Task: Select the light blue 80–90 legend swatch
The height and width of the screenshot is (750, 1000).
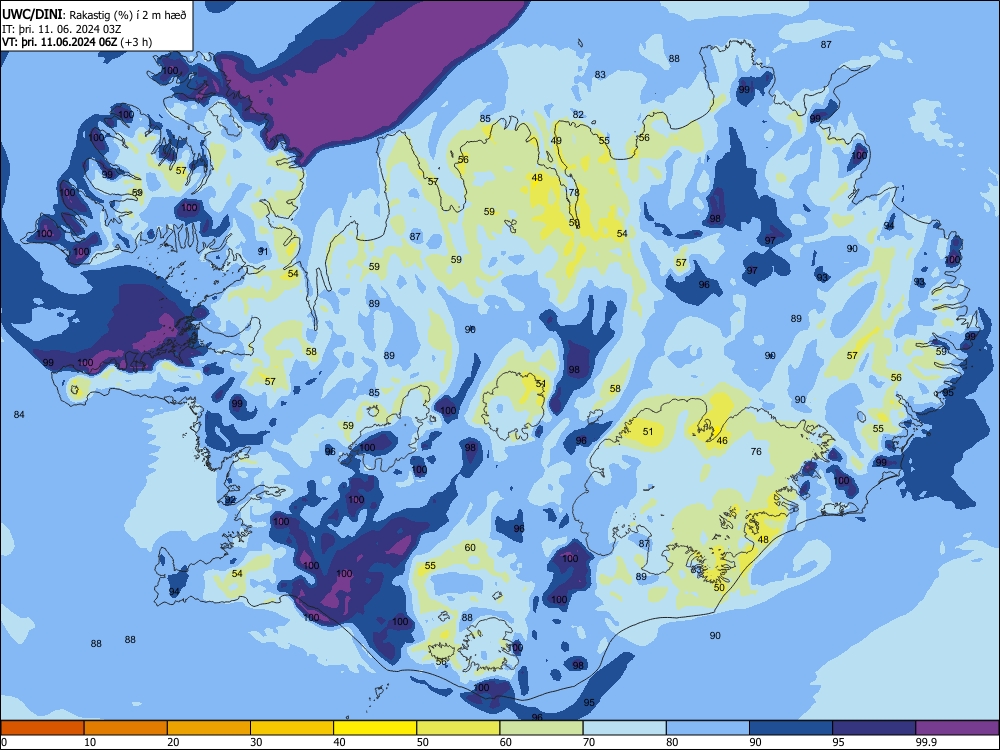Action: (708, 728)
